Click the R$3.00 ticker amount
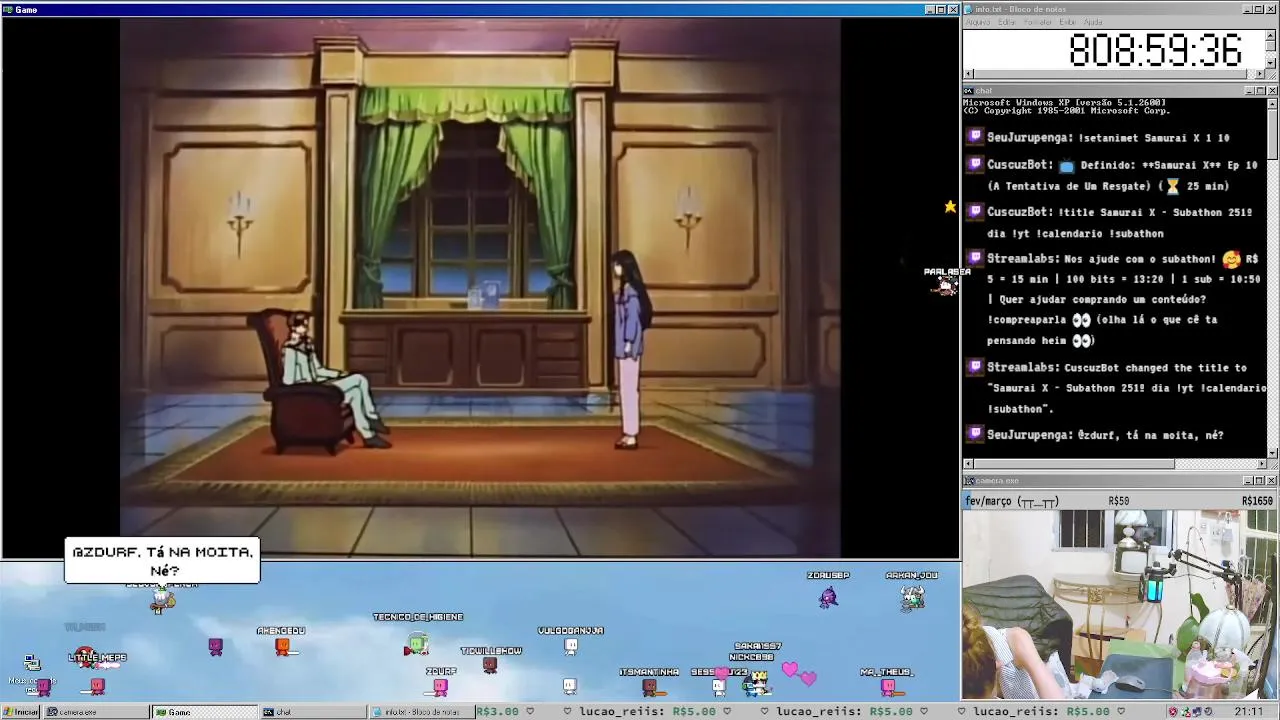Image resolution: width=1280 pixels, height=720 pixels. 497,712
